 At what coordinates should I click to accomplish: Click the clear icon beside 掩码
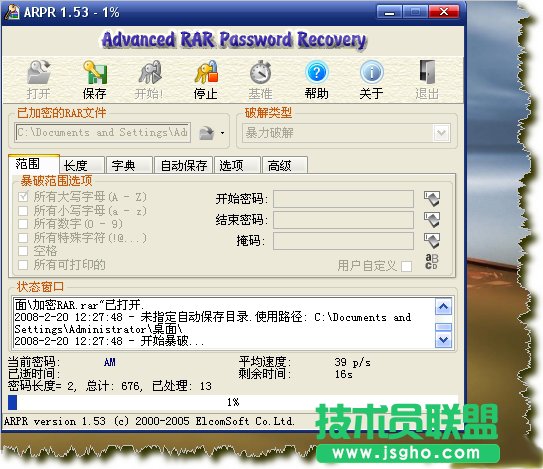pos(432,240)
